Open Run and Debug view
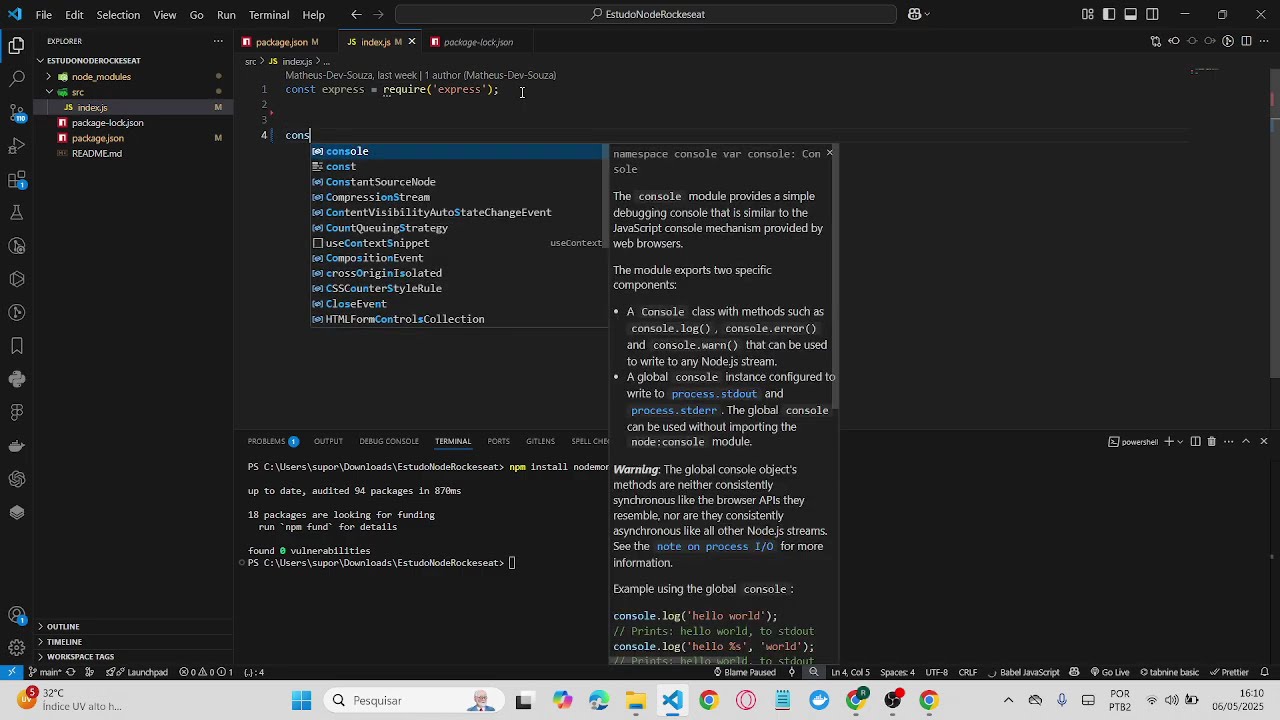 (x=16, y=146)
